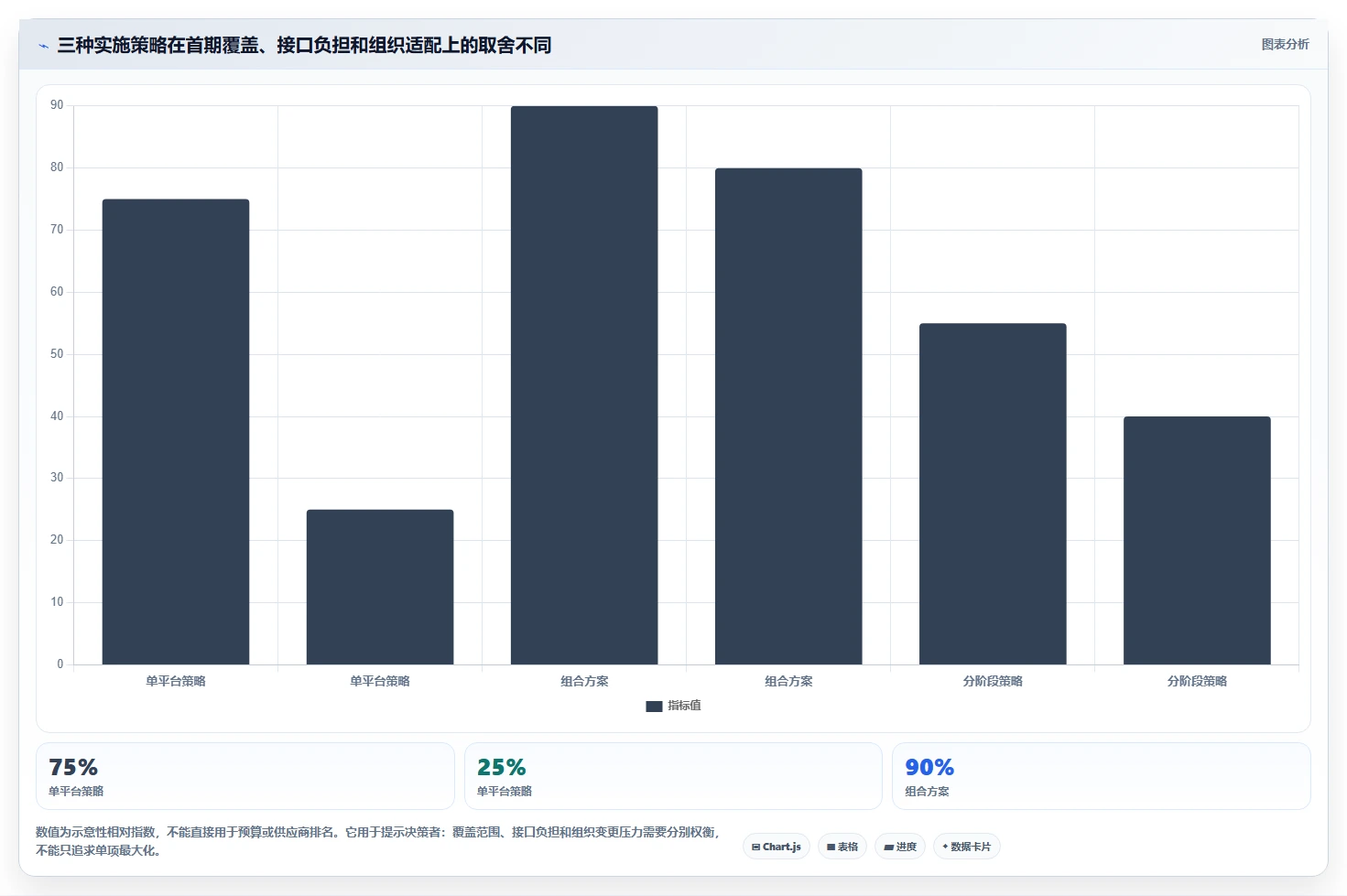Image resolution: width=1347 pixels, height=896 pixels.
Task: Click the 单平台策略 axis label under the 75 bar
Action: pyautogui.click(x=176, y=681)
